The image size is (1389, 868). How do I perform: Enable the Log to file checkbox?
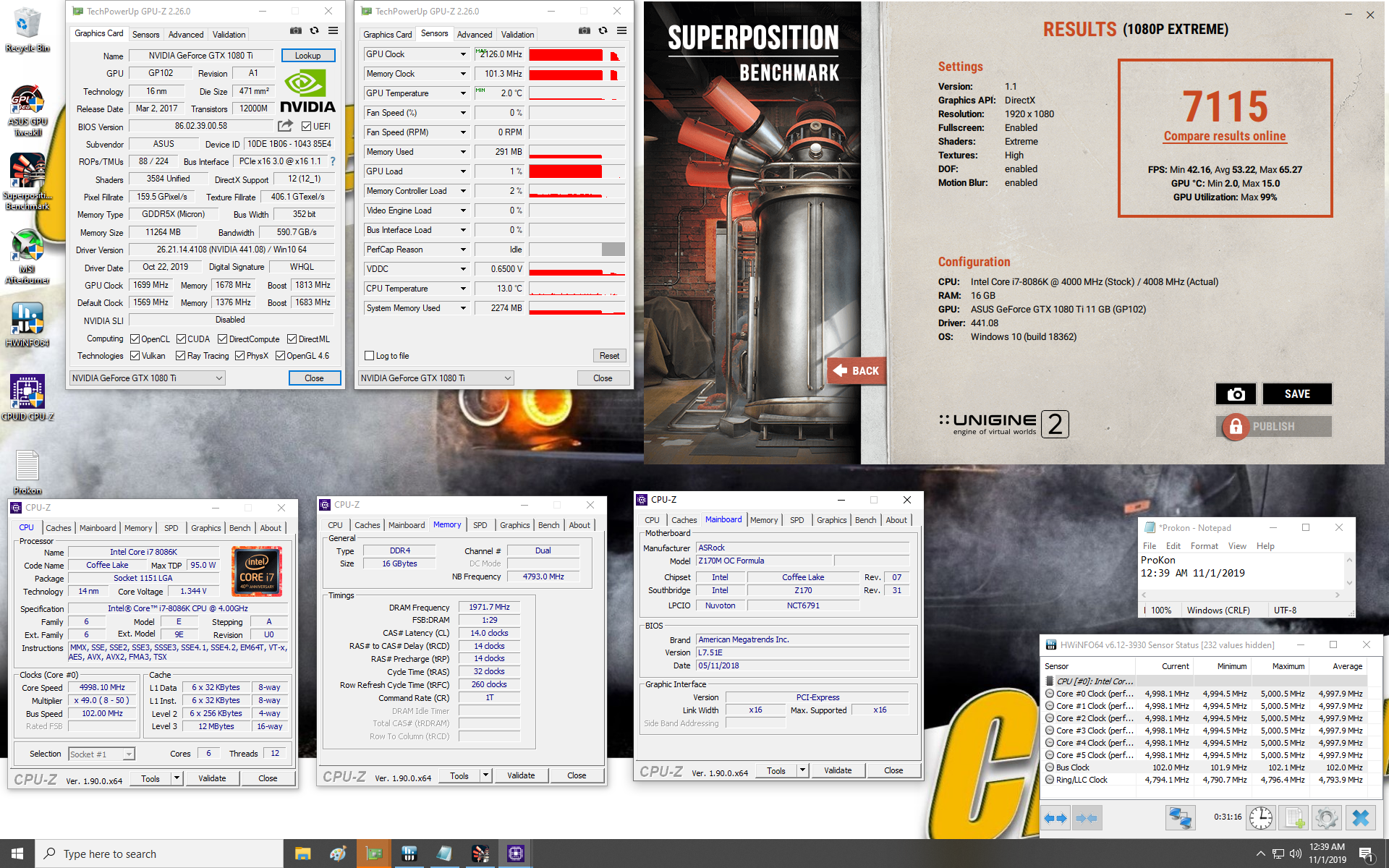click(x=370, y=356)
